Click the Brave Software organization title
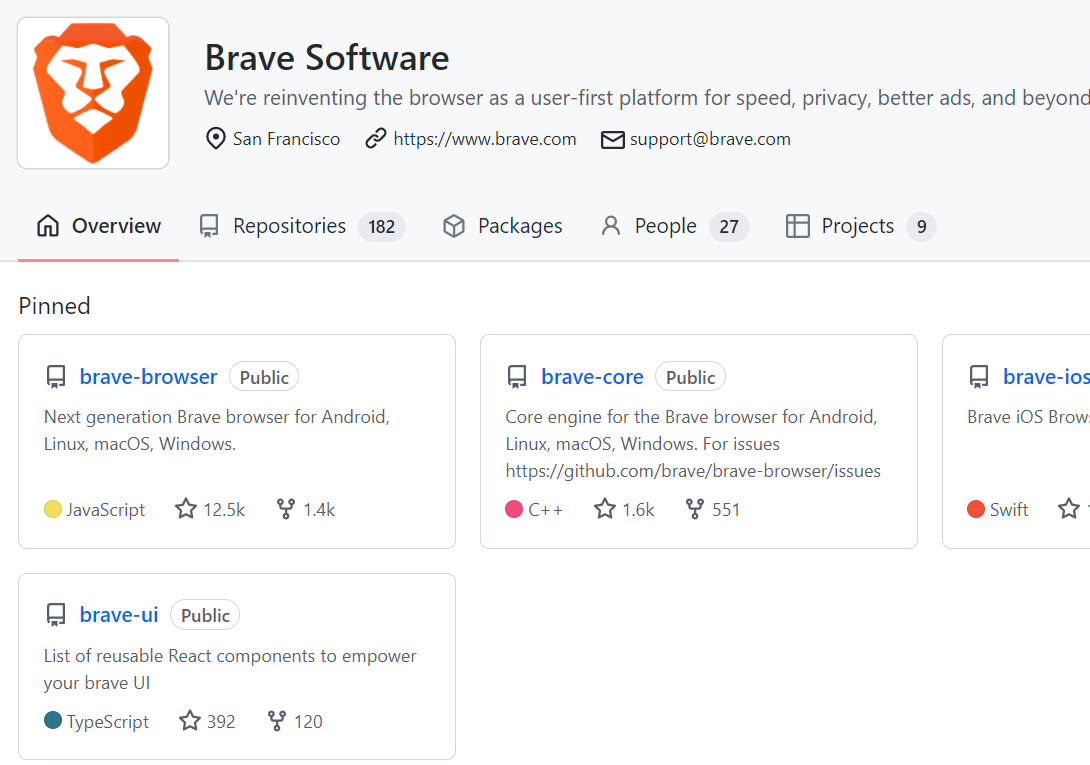This screenshot has width=1090, height=765. tap(327, 58)
